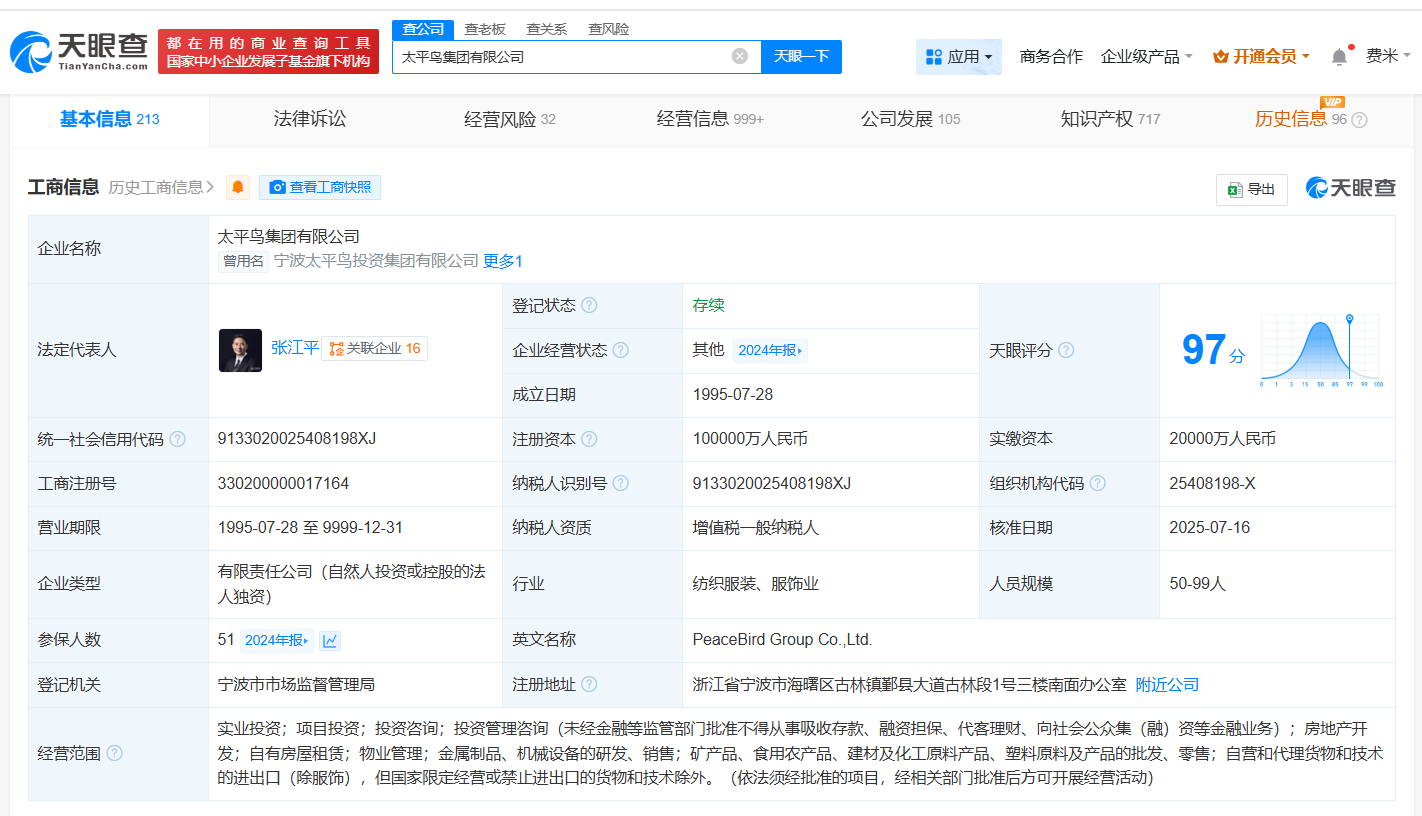Select the 查老板 search tab
Screen dimensions: 1422x816
(485, 29)
